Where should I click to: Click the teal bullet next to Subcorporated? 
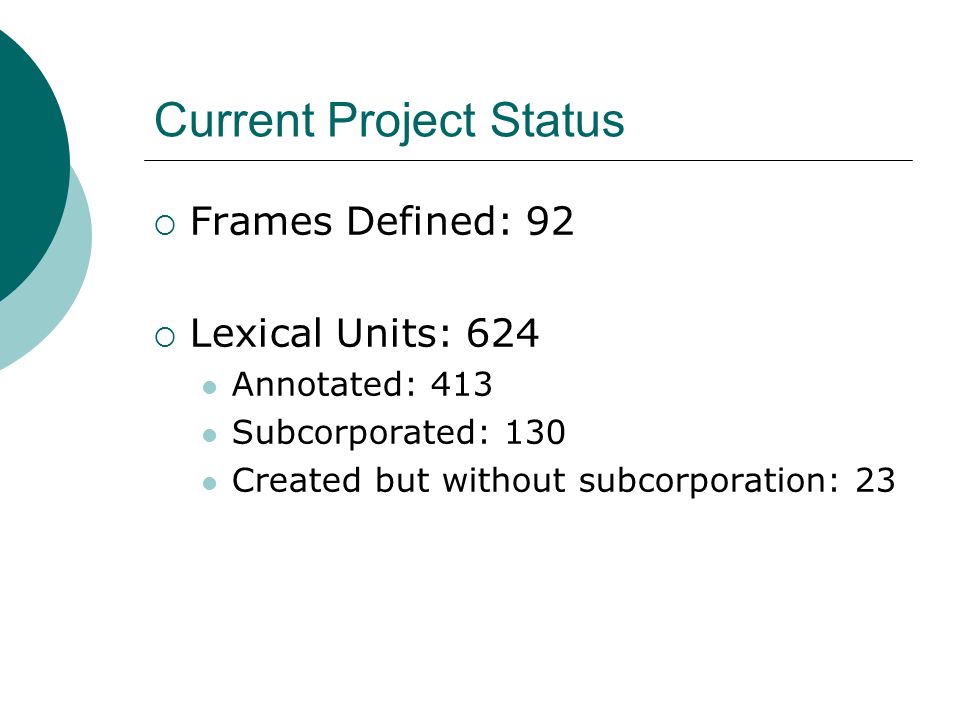[209, 436]
